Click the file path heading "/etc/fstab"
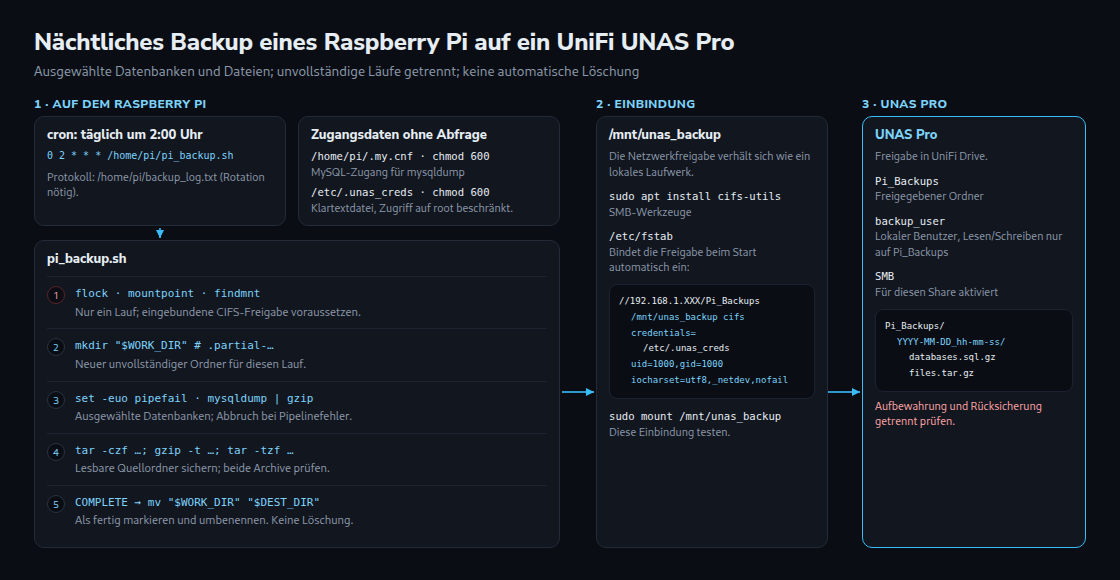The height and width of the screenshot is (580, 1120). [x=641, y=236]
